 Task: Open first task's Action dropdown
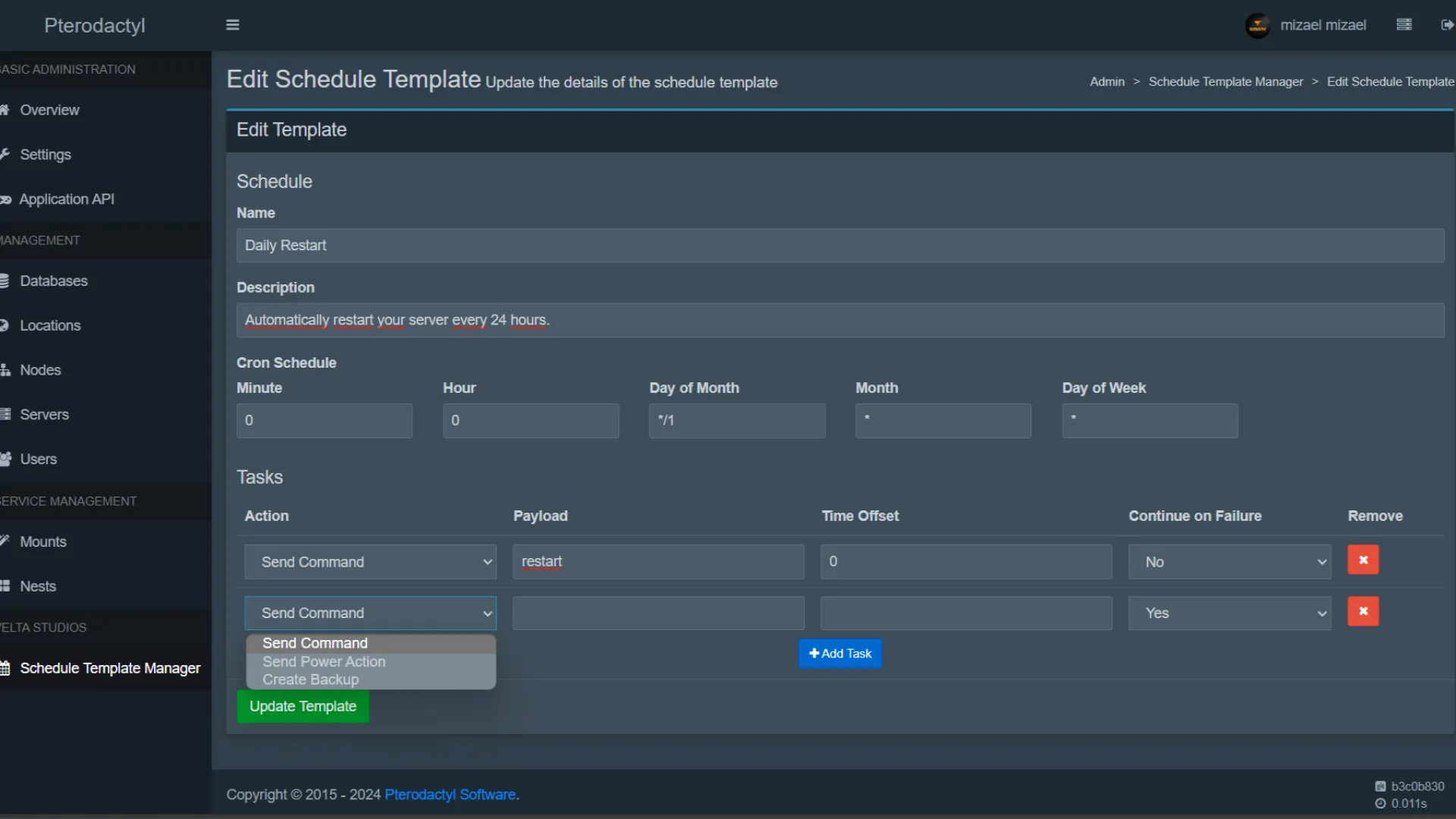point(370,562)
